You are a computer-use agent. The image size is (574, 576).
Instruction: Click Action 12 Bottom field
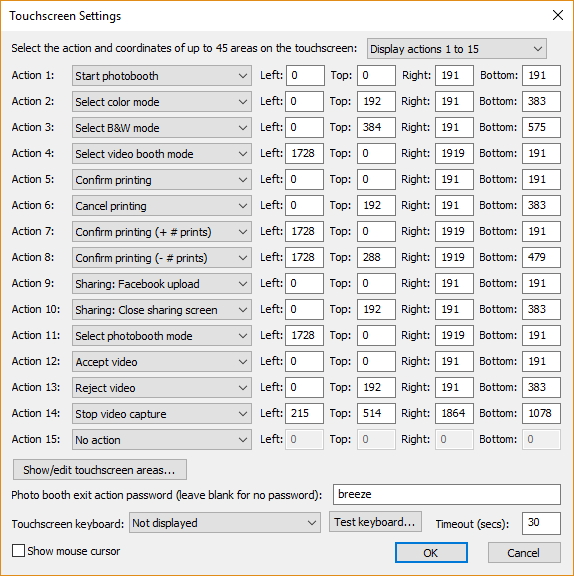(541, 361)
